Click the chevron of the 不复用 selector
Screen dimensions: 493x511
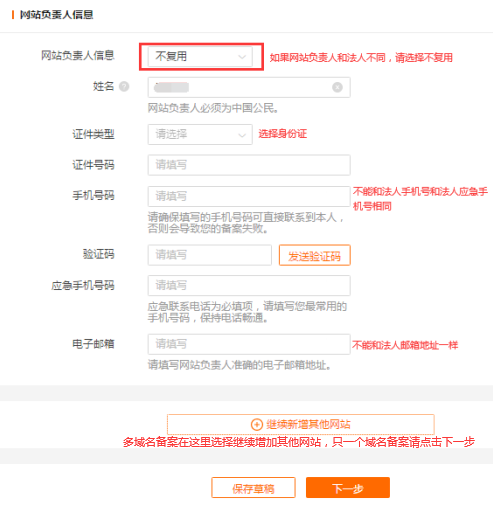pyautogui.click(x=242, y=57)
